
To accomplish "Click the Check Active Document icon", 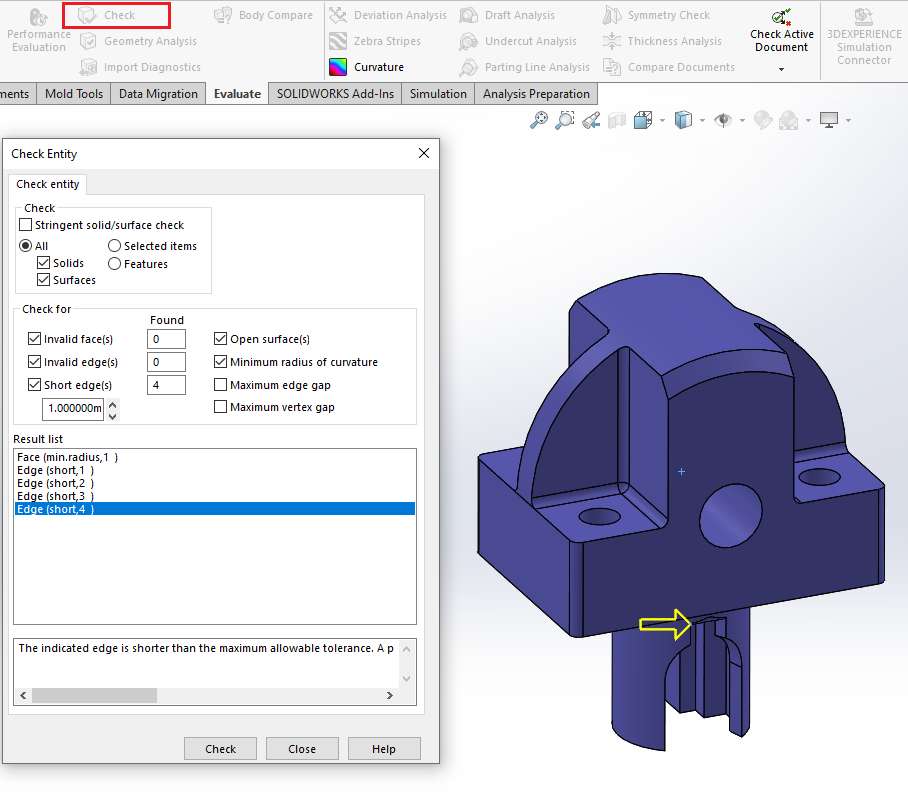I will [x=782, y=18].
